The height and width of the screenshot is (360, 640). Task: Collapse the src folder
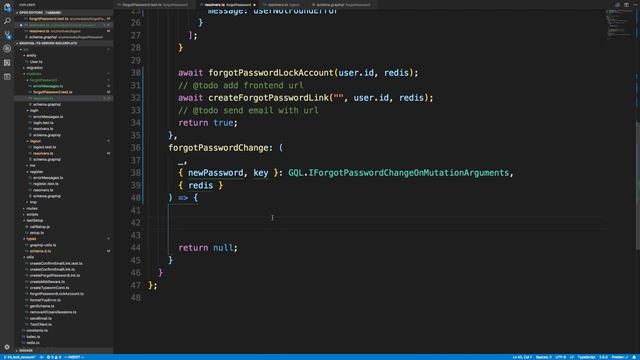click(25, 49)
